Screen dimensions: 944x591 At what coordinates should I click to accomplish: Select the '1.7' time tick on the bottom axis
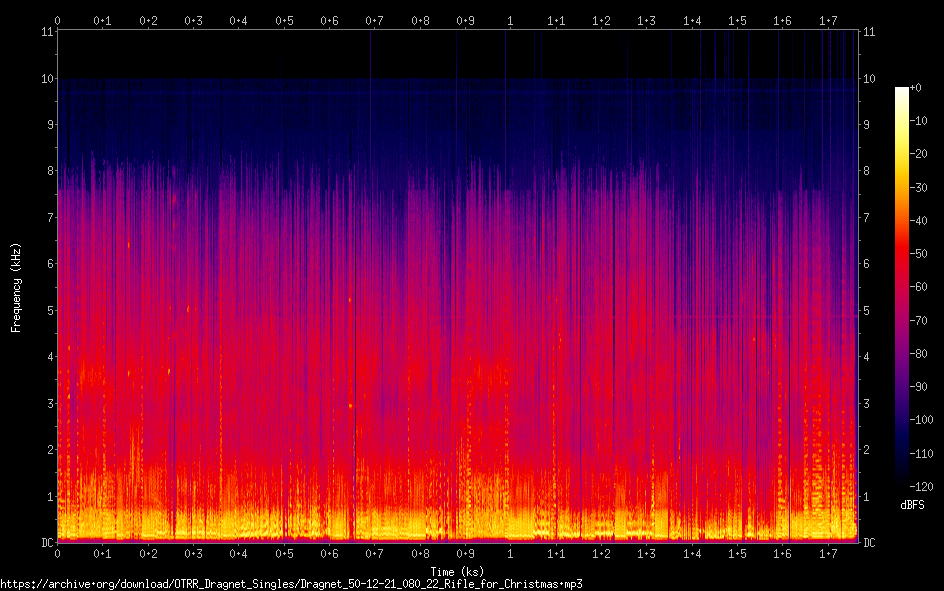pos(827,553)
